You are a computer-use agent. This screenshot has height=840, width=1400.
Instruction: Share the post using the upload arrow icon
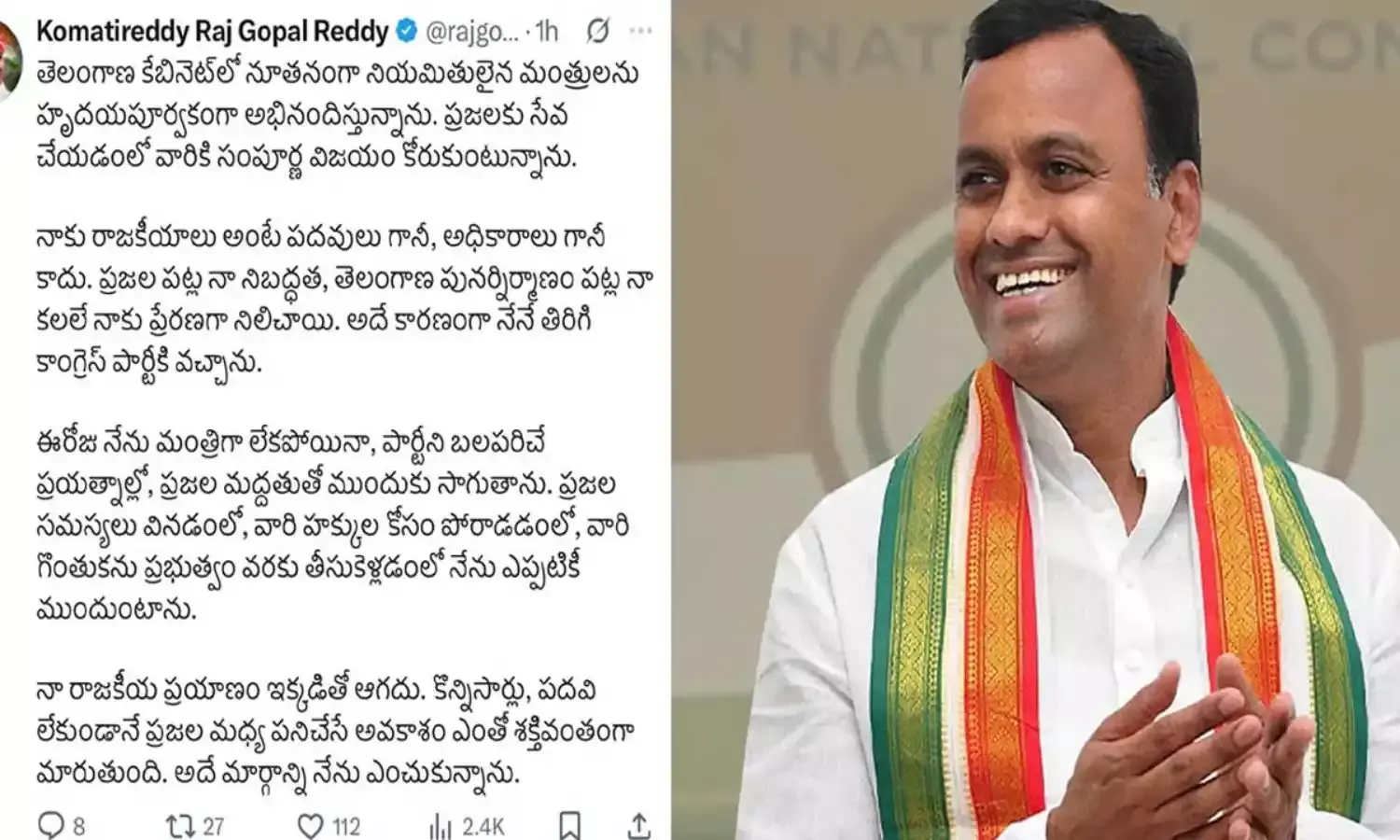[x=639, y=825]
